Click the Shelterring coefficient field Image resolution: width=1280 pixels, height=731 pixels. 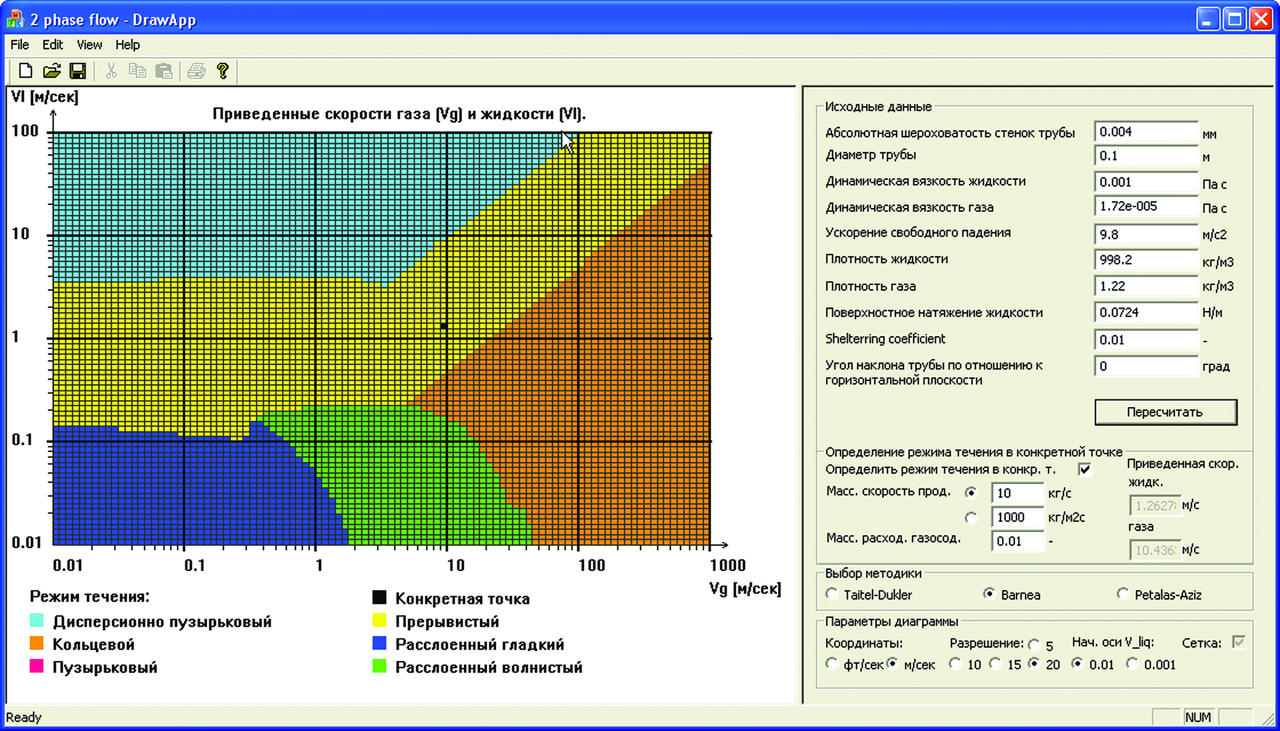point(1146,340)
